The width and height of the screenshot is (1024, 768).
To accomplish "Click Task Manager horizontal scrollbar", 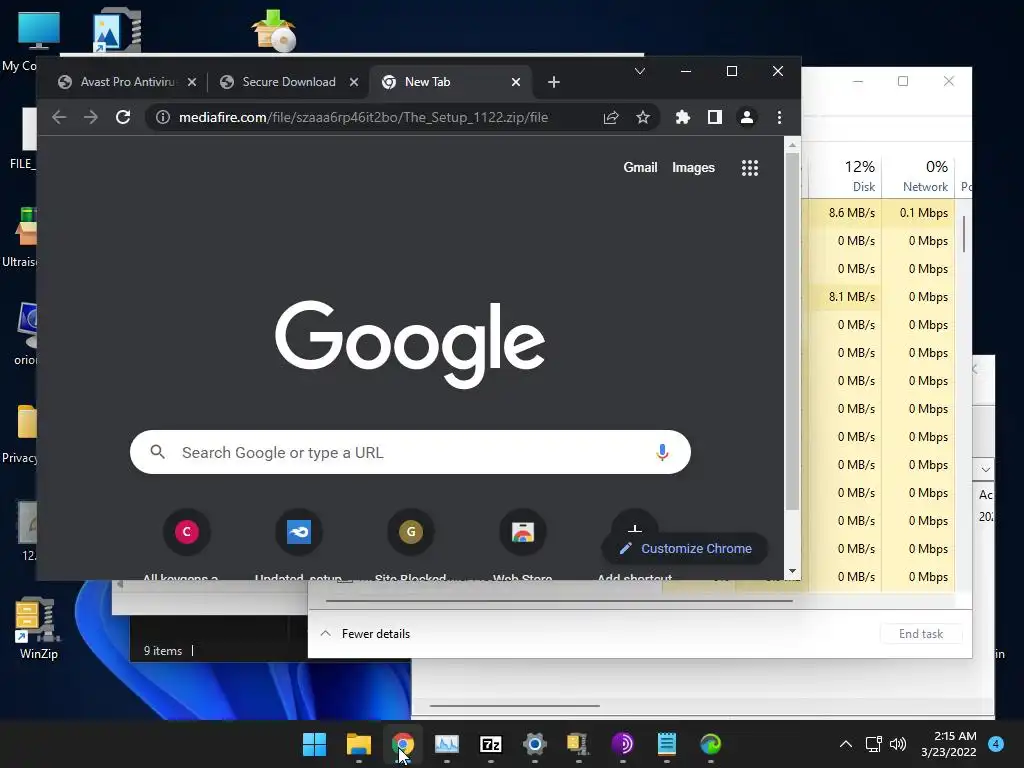I will 559,600.
